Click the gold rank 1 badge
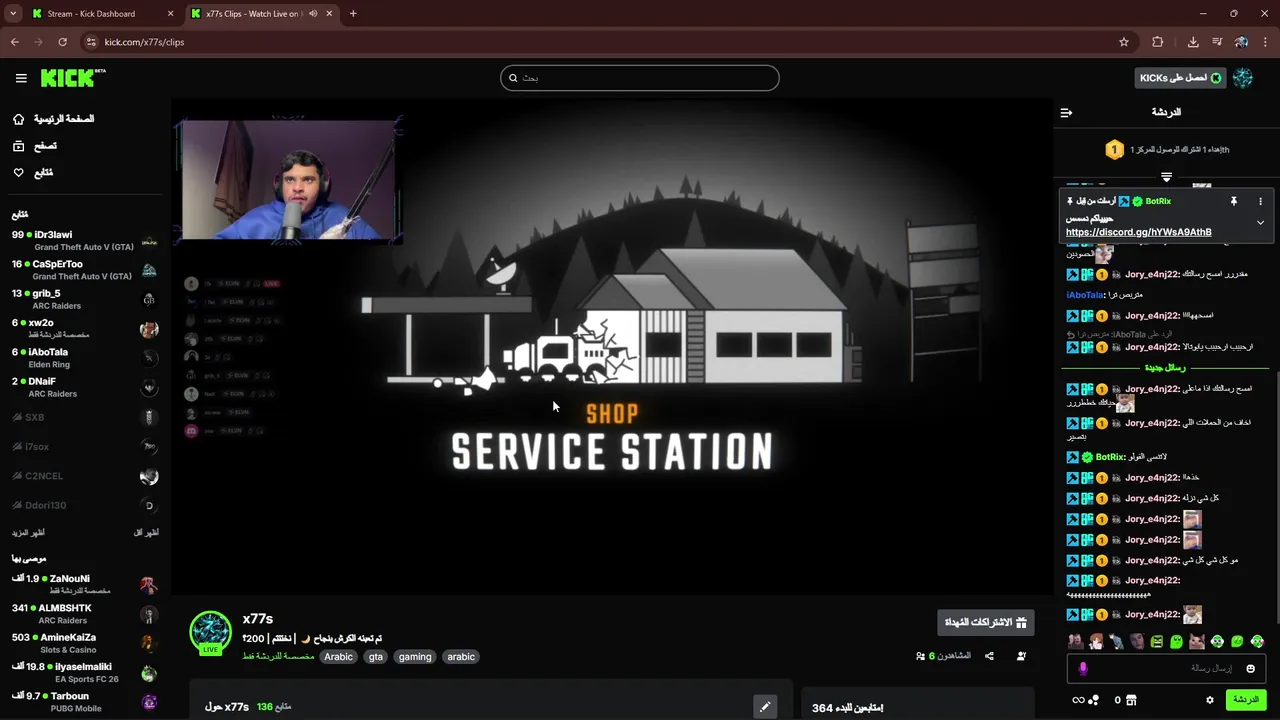 tap(1114, 150)
